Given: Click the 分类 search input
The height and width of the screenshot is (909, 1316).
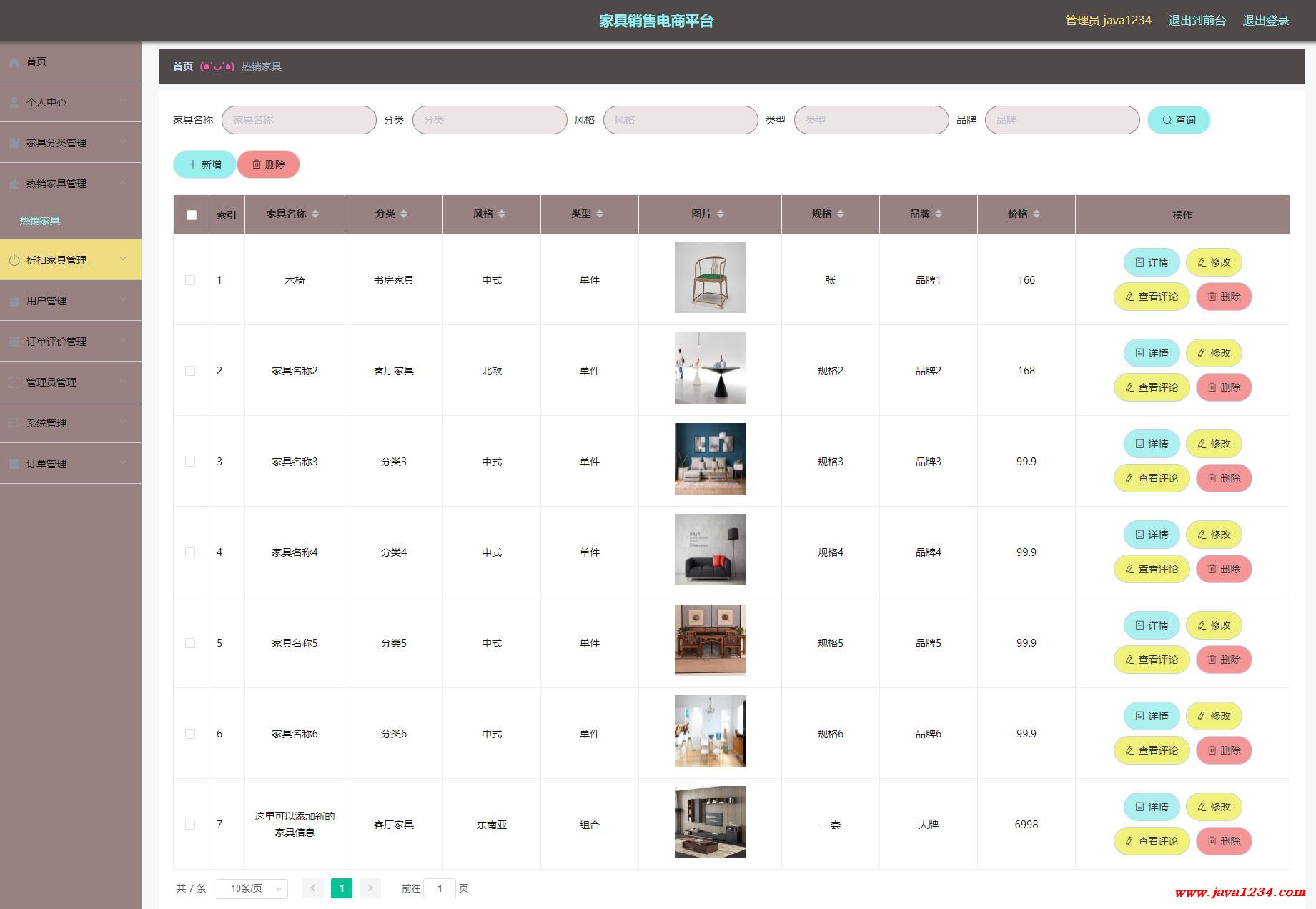Looking at the screenshot, I should tap(490, 120).
